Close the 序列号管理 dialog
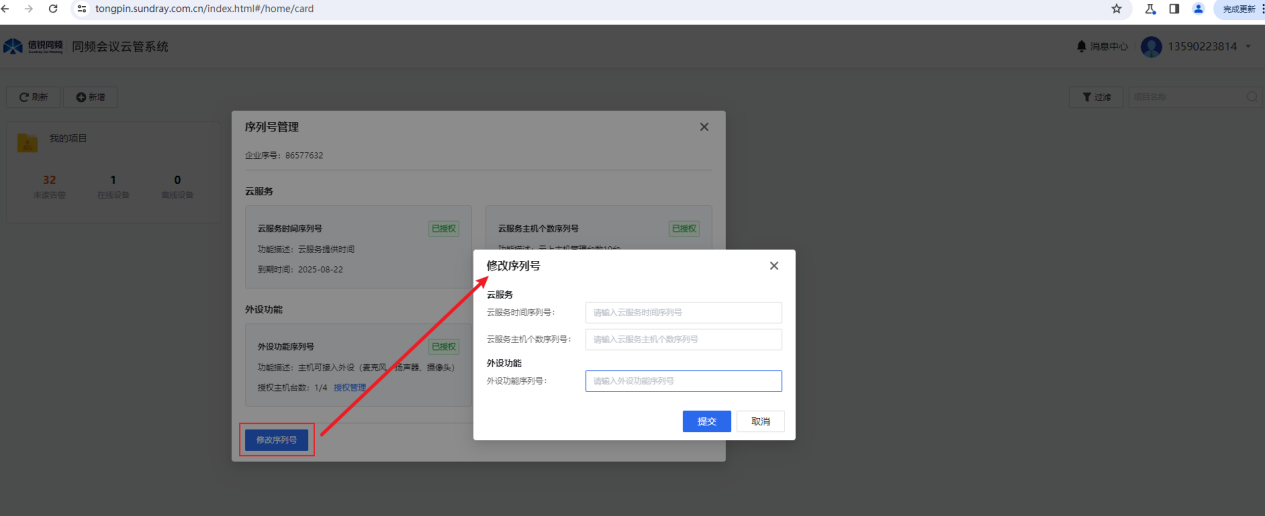The height and width of the screenshot is (516, 1265). coord(704,127)
